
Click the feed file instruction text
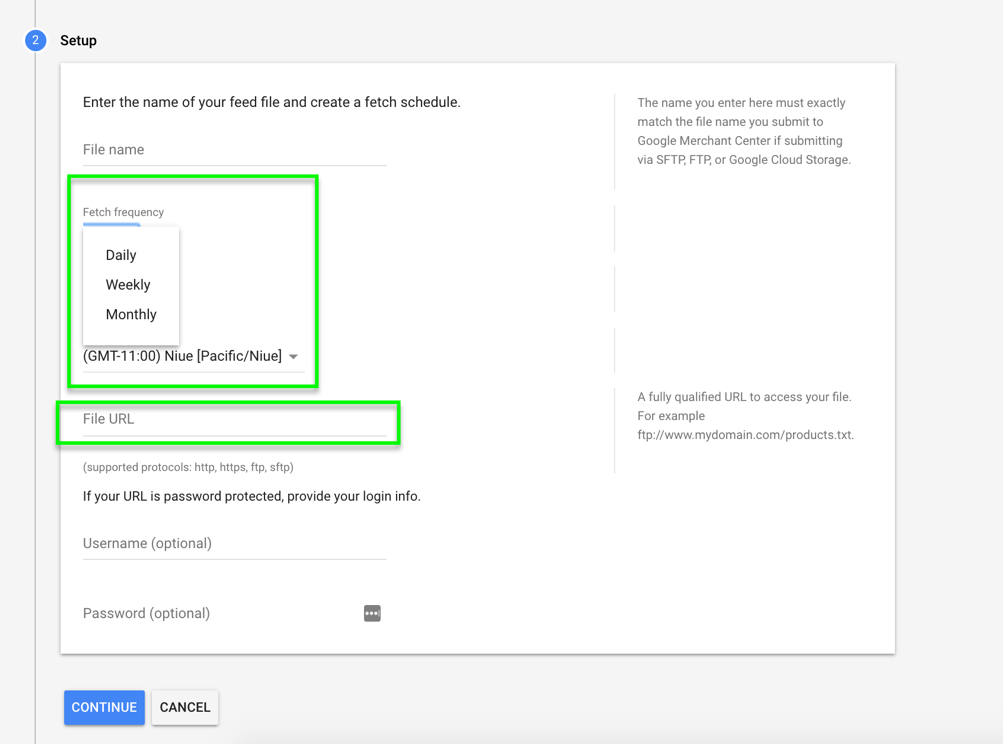point(272,102)
